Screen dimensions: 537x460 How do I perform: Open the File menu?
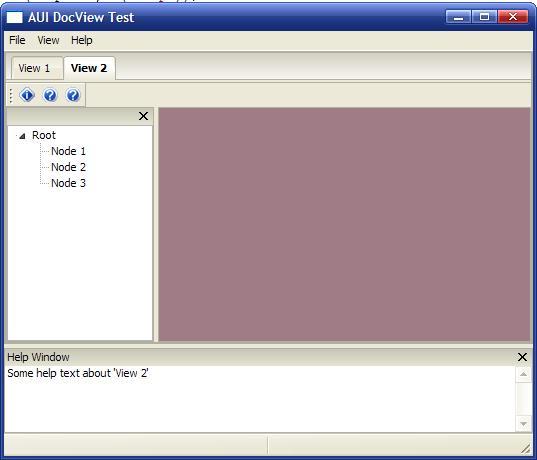[17, 40]
